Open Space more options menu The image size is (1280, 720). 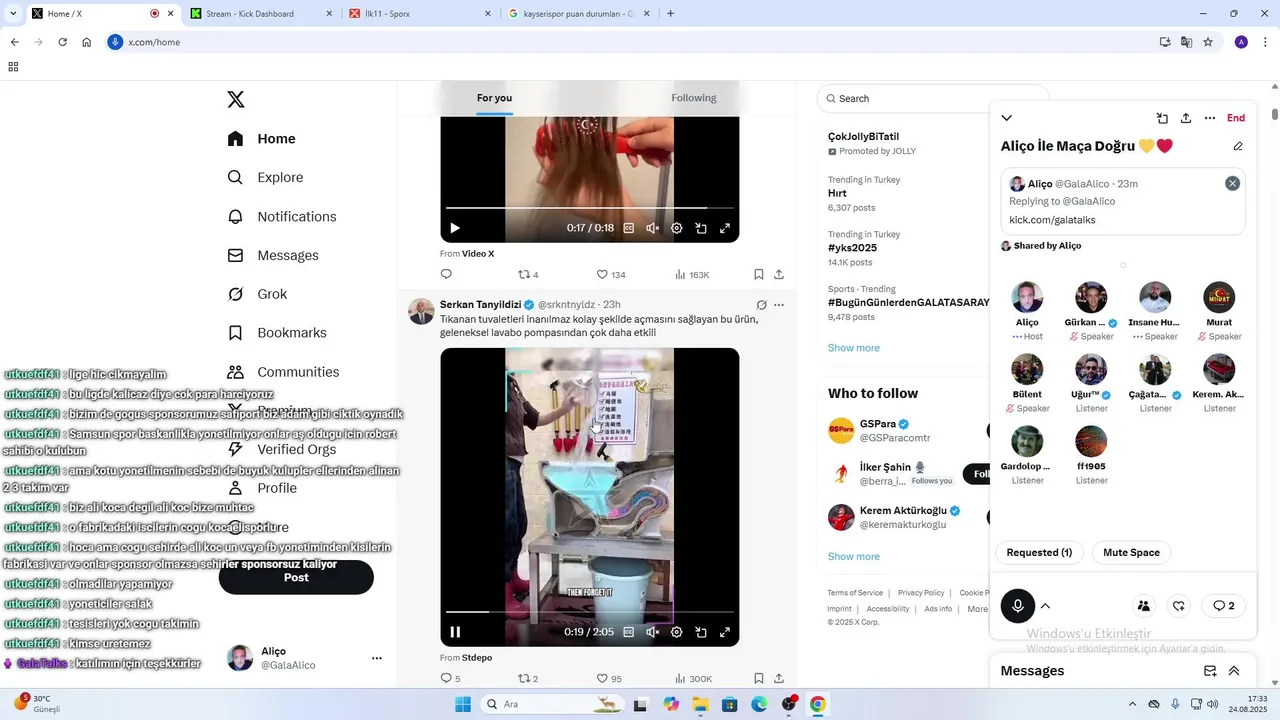point(1210,118)
